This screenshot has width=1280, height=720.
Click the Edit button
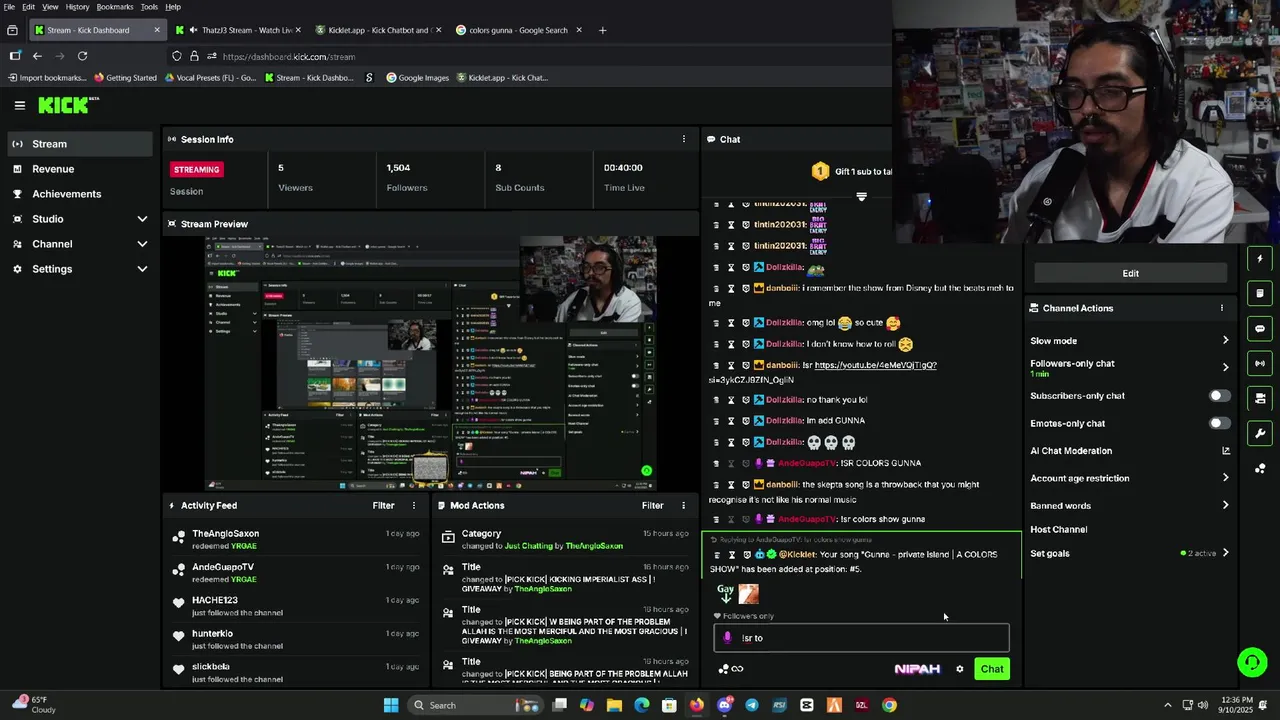[x=1130, y=273]
